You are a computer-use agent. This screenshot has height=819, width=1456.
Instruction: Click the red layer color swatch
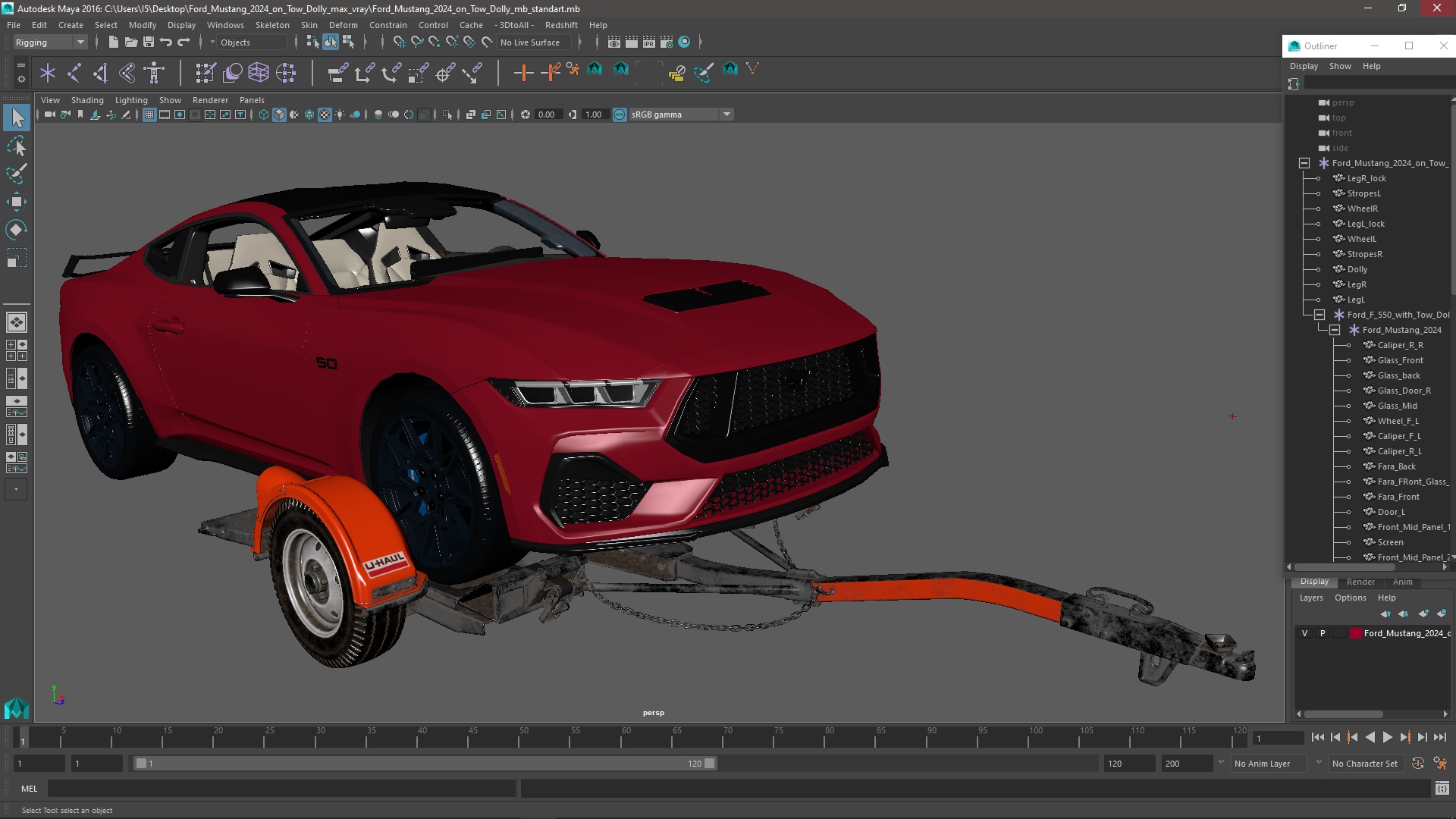[1355, 633]
